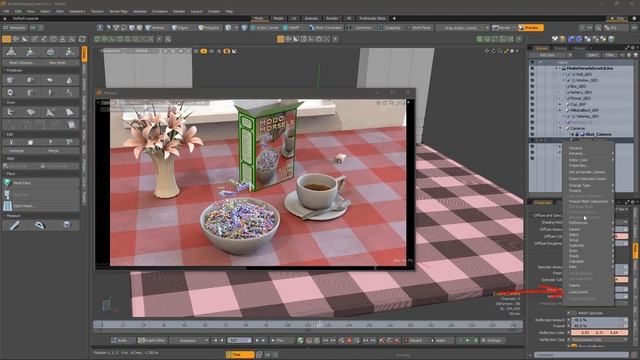
Task: Choose Lock/Unlock in context menu
Action: click(x=578, y=292)
